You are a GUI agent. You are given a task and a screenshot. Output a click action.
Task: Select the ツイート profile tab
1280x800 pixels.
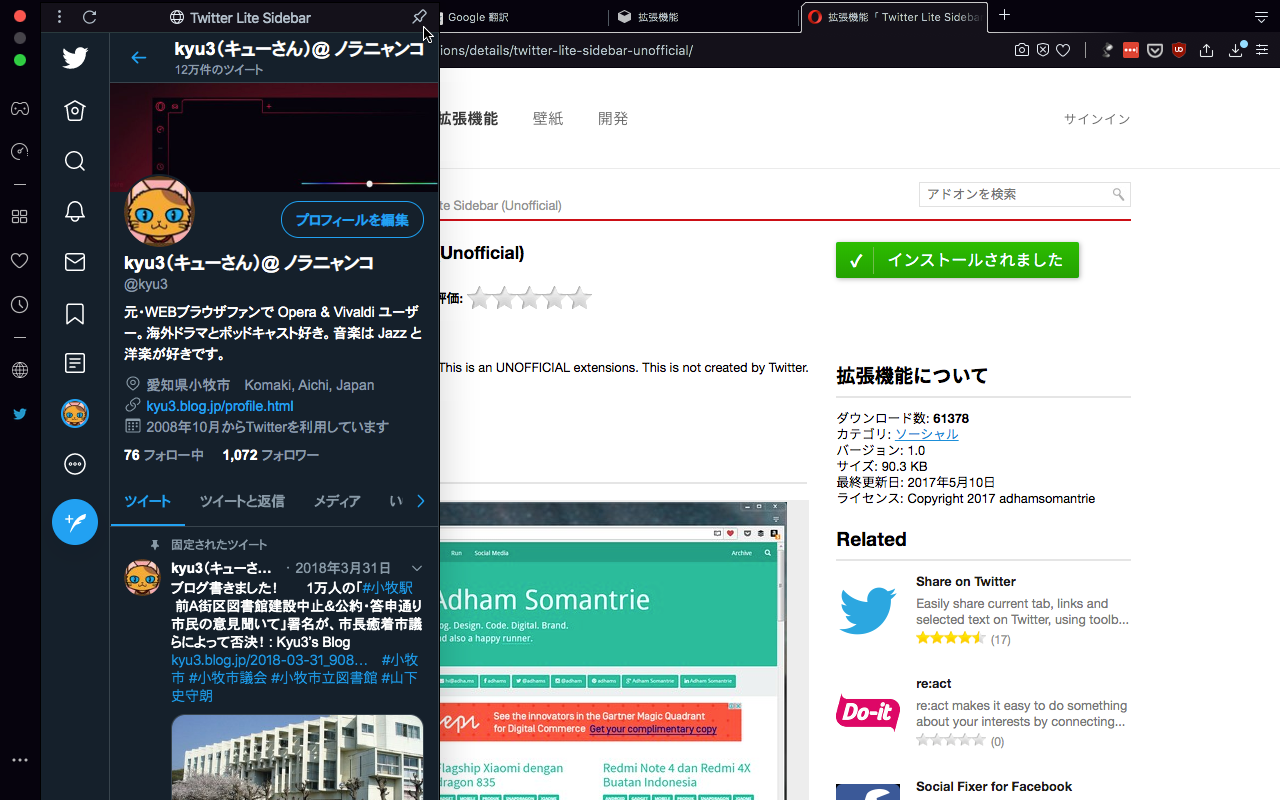click(148, 501)
